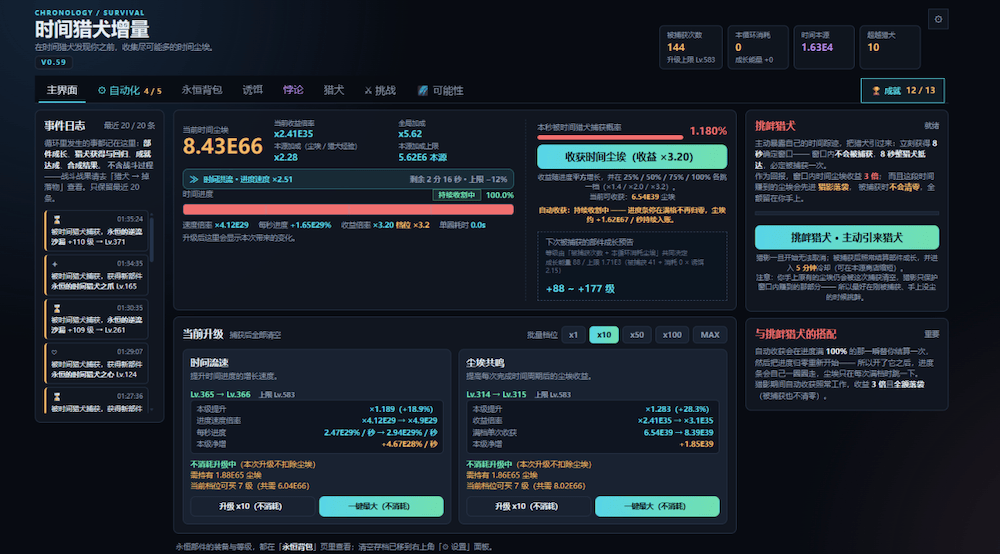This screenshot has height=554, width=1000.
Task: Click 挑衅猎犬·主动引来猎犬 button
Action: point(846,237)
